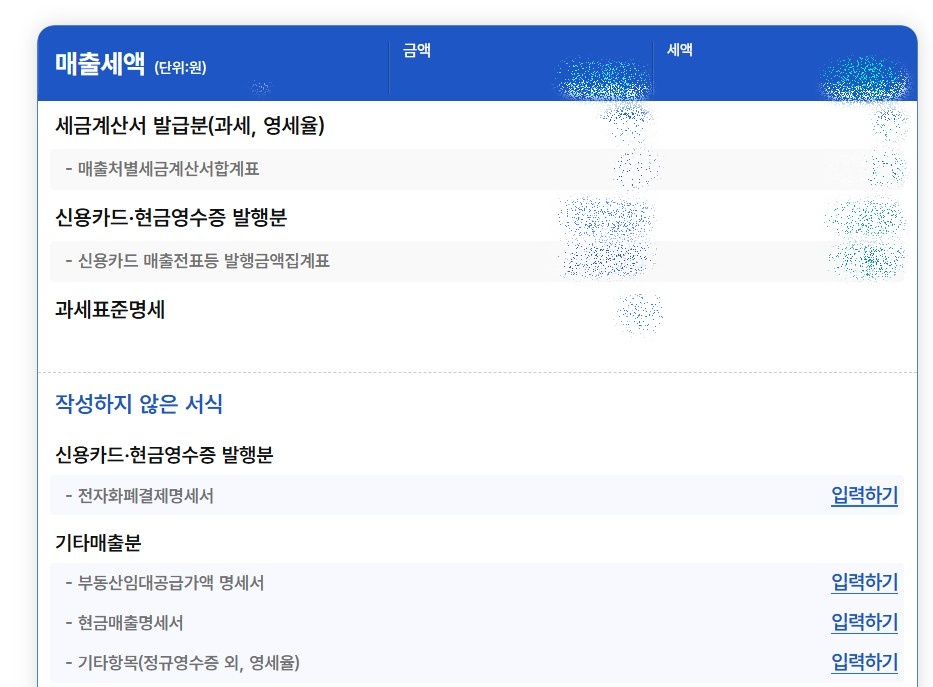The height and width of the screenshot is (687, 933).
Task: Click 입력하기 next to 현금매출명세서
Action: tap(864, 621)
